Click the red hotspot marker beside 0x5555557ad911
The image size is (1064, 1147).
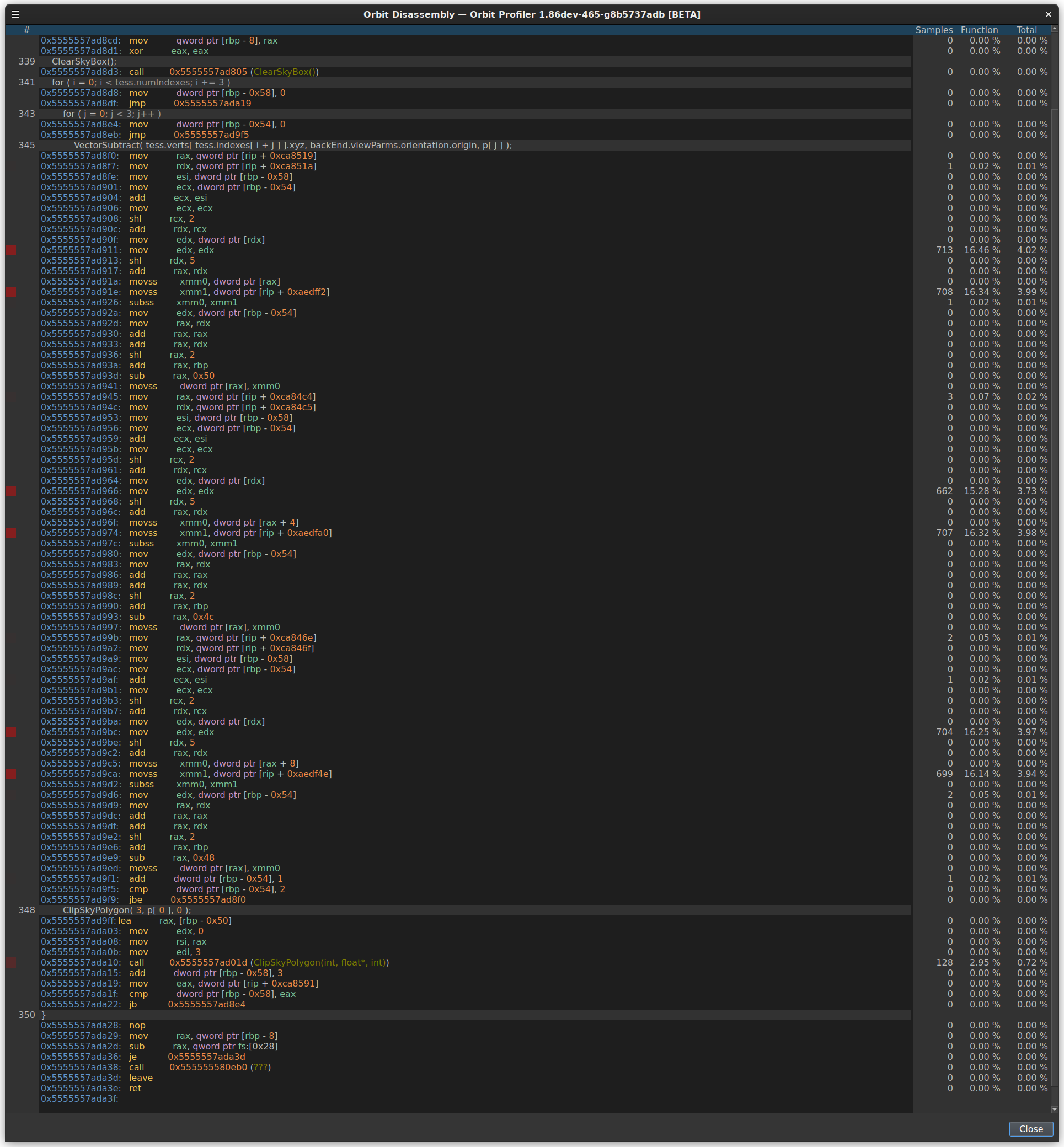pos(12,250)
